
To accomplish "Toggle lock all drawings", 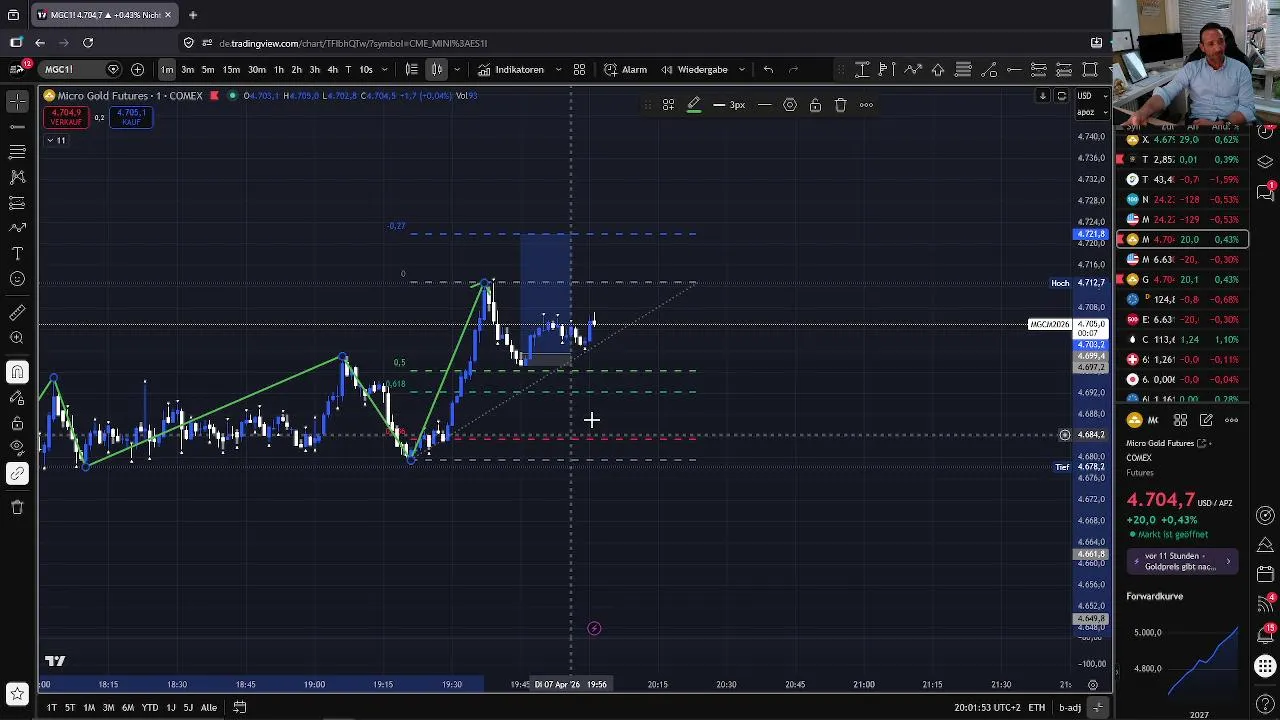I will tap(17, 422).
